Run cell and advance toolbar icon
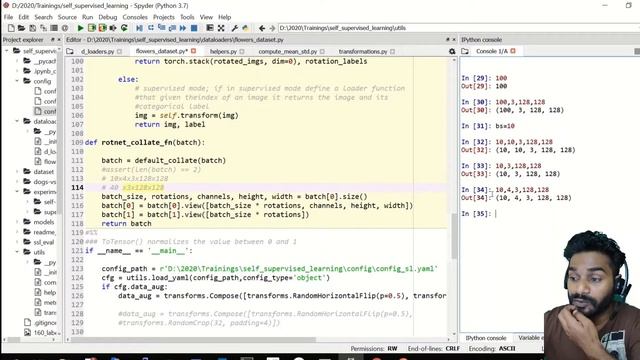 pos(102,28)
